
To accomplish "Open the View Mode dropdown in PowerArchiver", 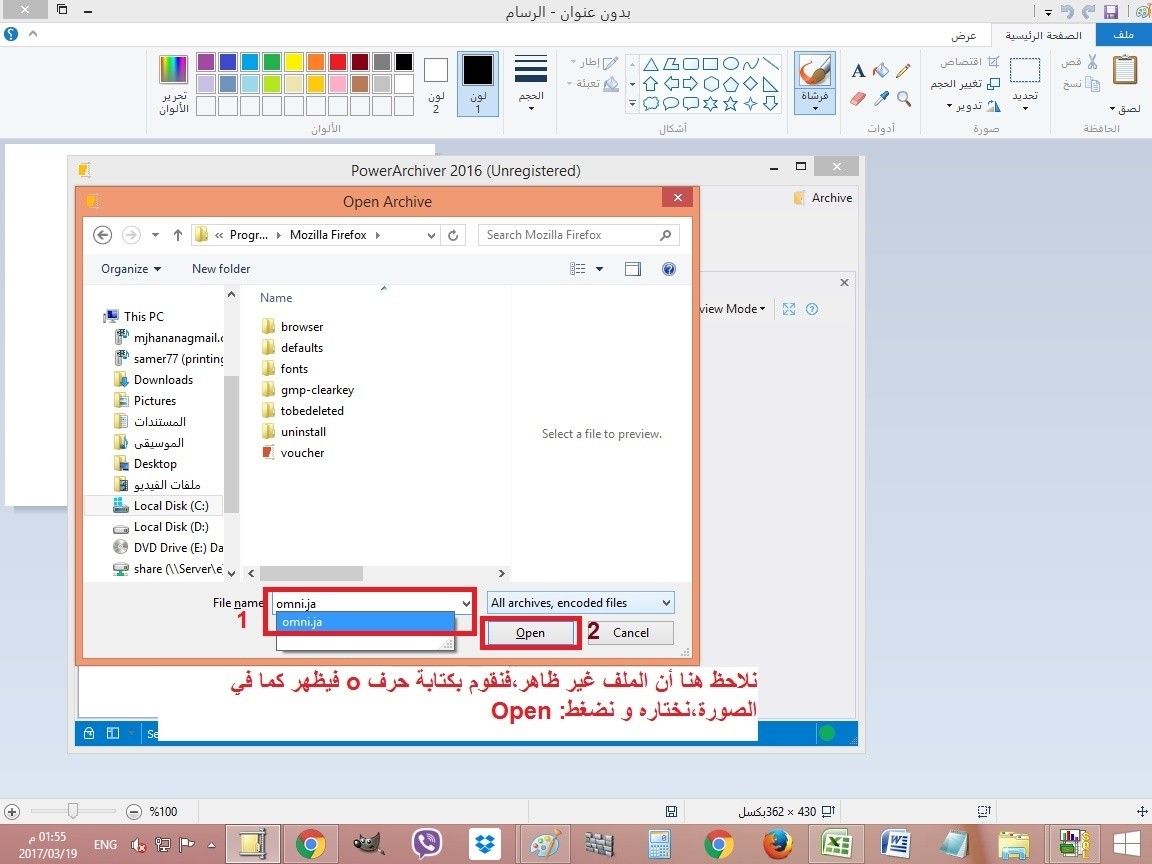I will 731,309.
